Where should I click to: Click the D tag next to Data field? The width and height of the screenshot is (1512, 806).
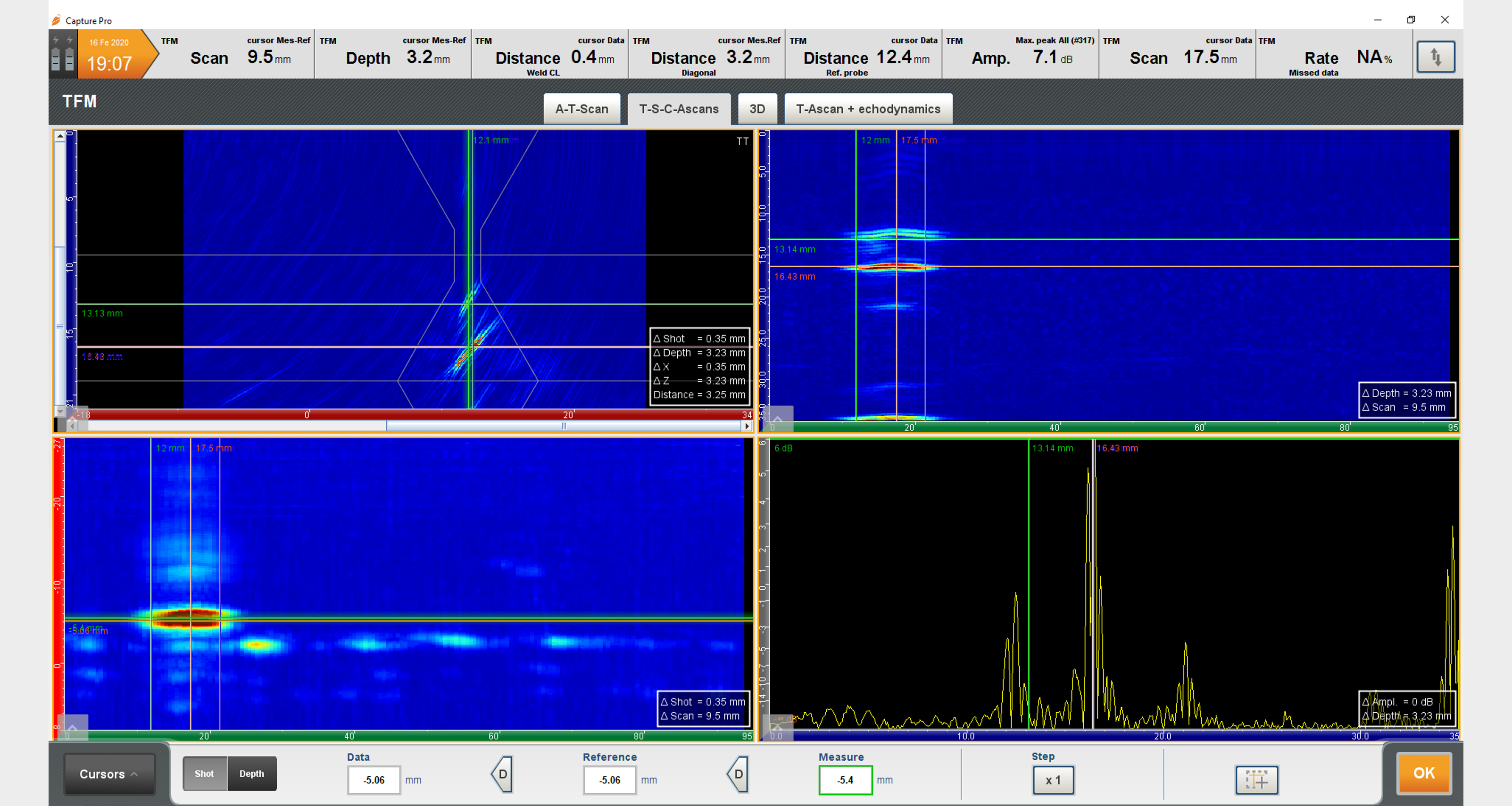click(502, 774)
